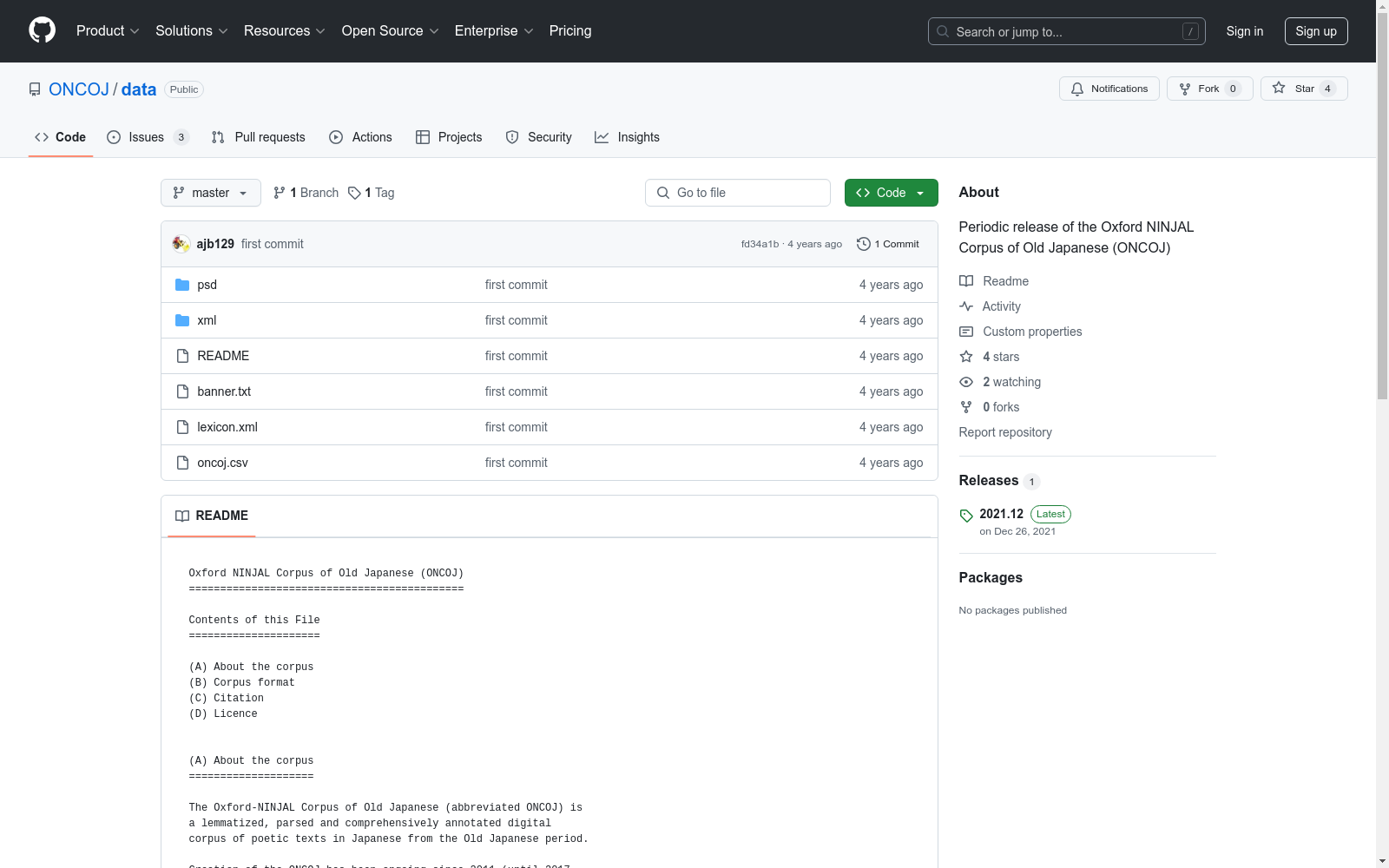
Task: Open the Projects tab
Action: point(449,137)
